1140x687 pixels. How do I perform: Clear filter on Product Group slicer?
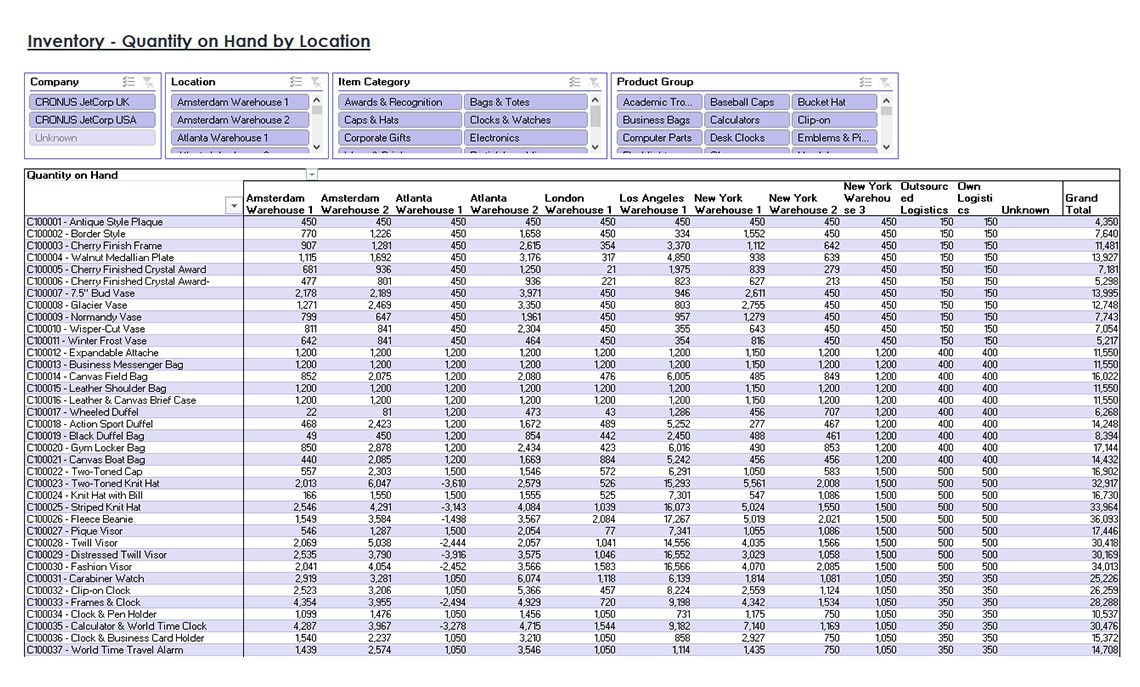click(x=885, y=82)
